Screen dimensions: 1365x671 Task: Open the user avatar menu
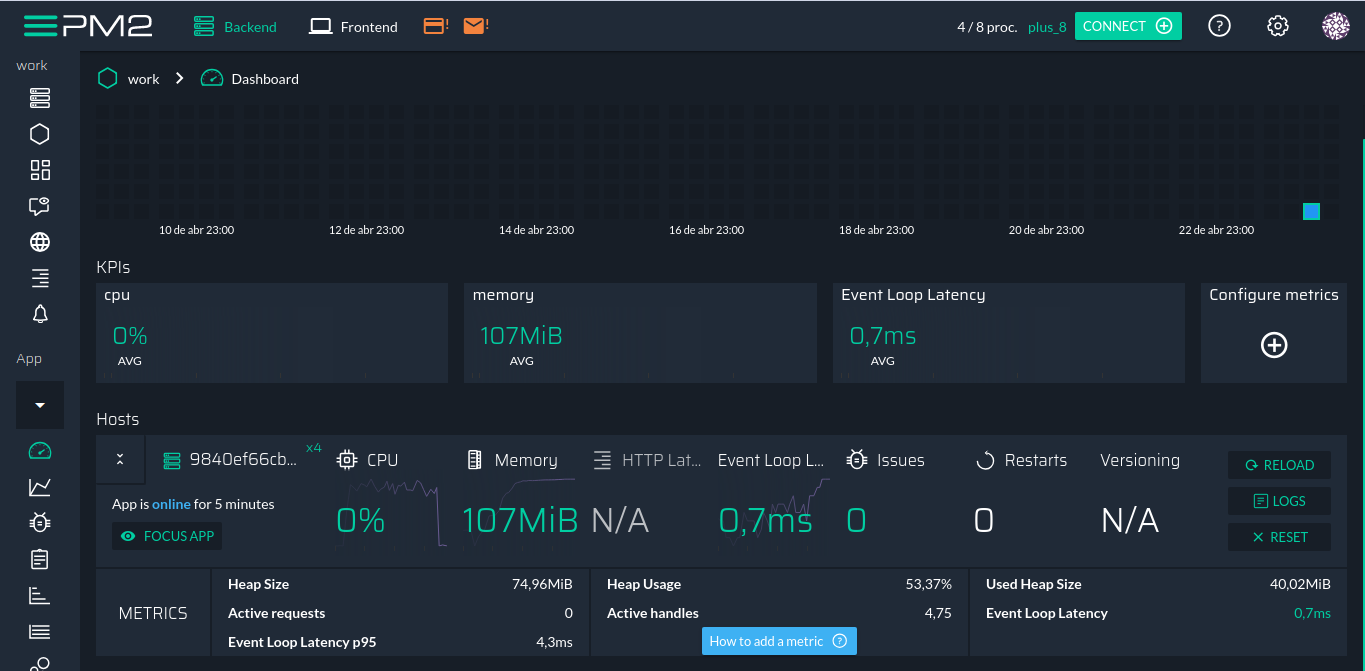coord(1336,26)
